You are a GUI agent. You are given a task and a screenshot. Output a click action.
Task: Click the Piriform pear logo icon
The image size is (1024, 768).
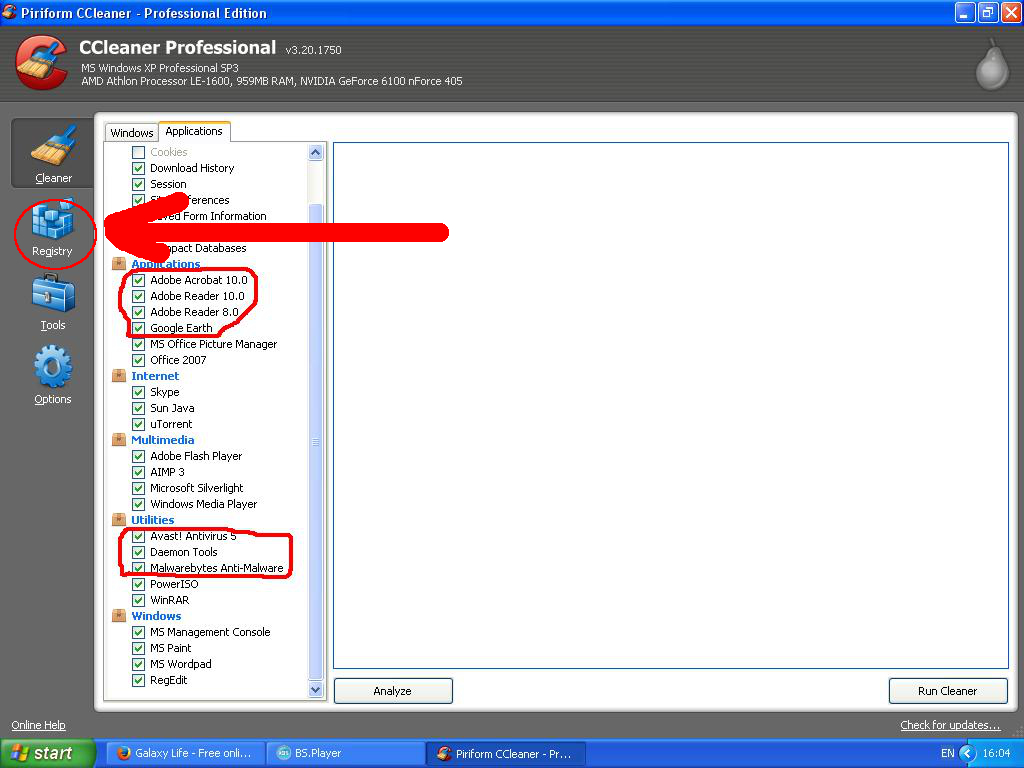pyautogui.click(x=991, y=64)
